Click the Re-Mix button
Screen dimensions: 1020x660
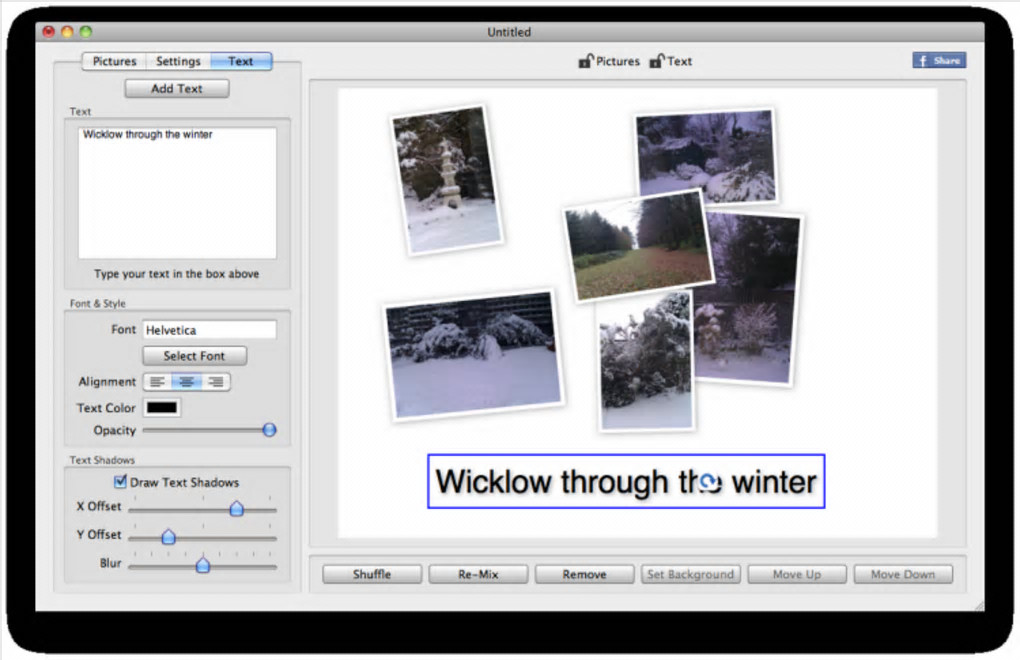(478, 574)
